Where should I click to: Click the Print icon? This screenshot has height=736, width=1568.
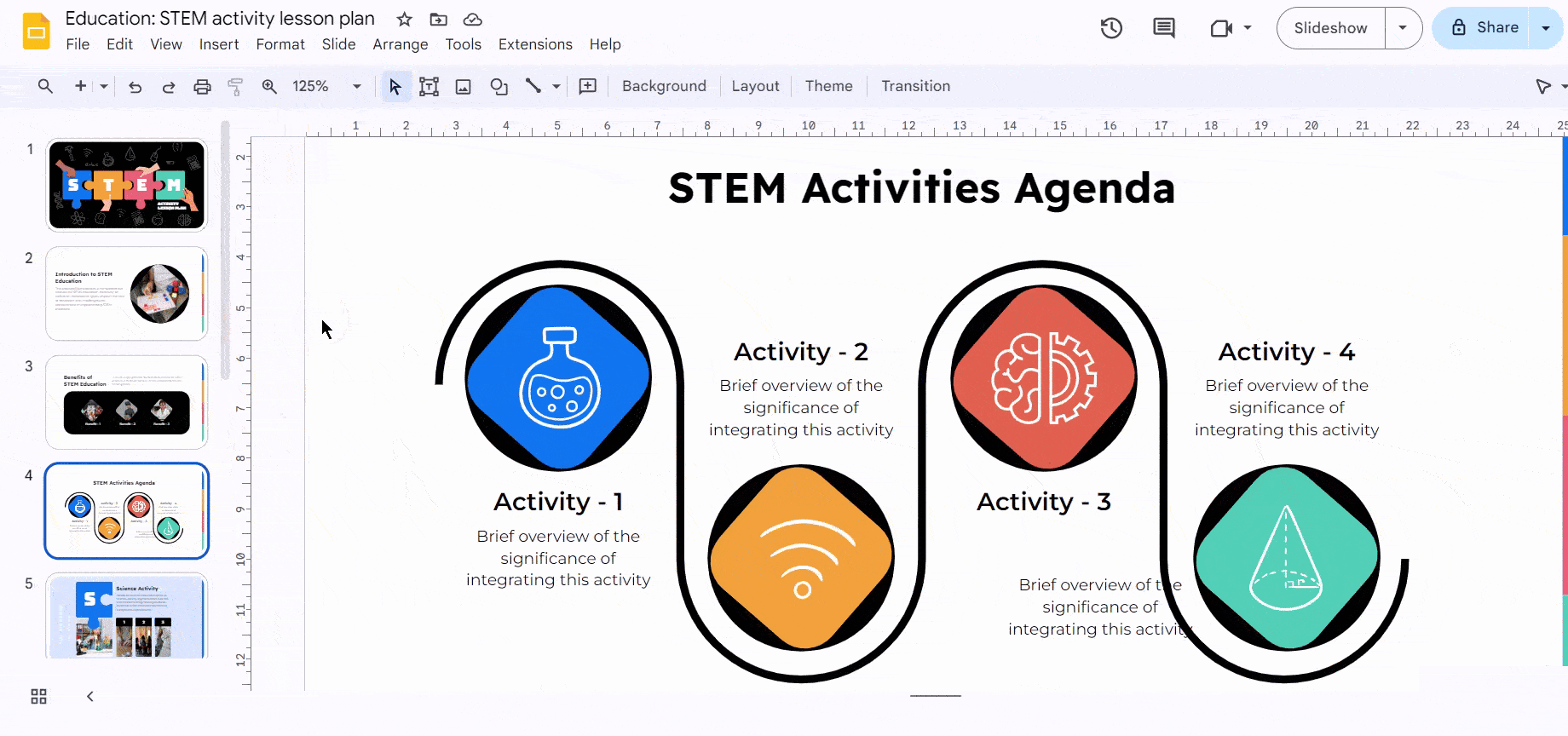pyautogui.click(x=202, y=86)
